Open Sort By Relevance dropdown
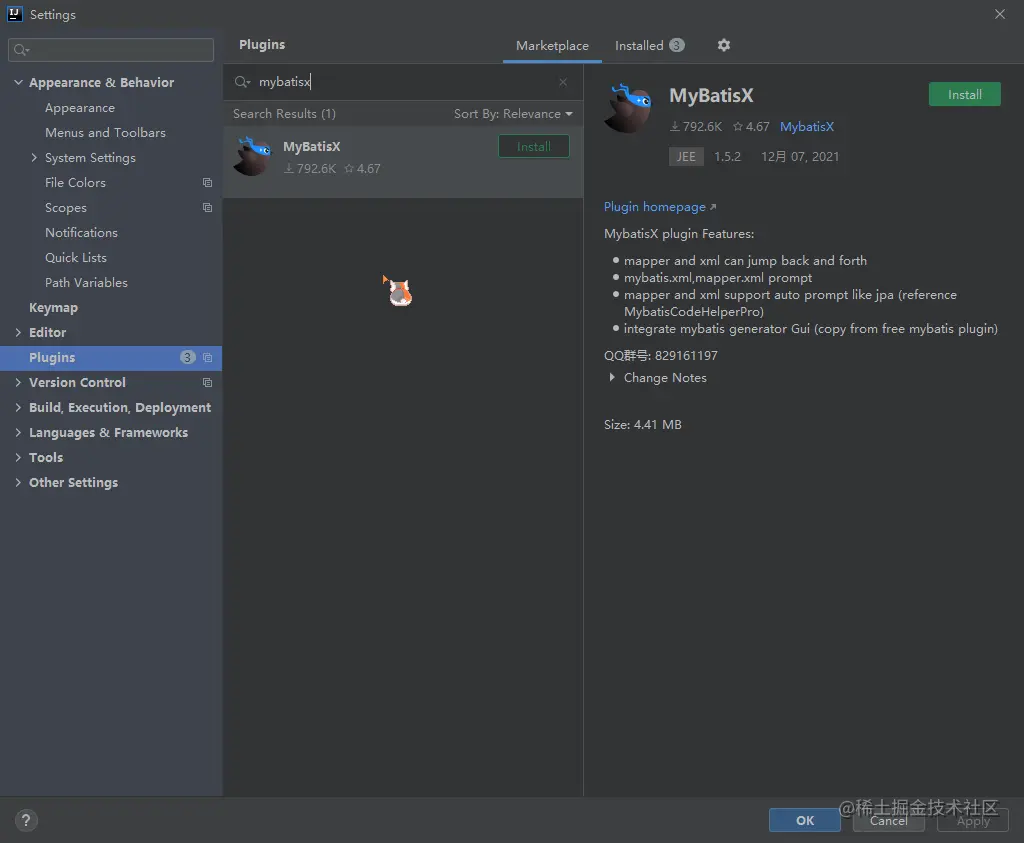The height and width of the screenshot is (843, 1024). point(513,114)
